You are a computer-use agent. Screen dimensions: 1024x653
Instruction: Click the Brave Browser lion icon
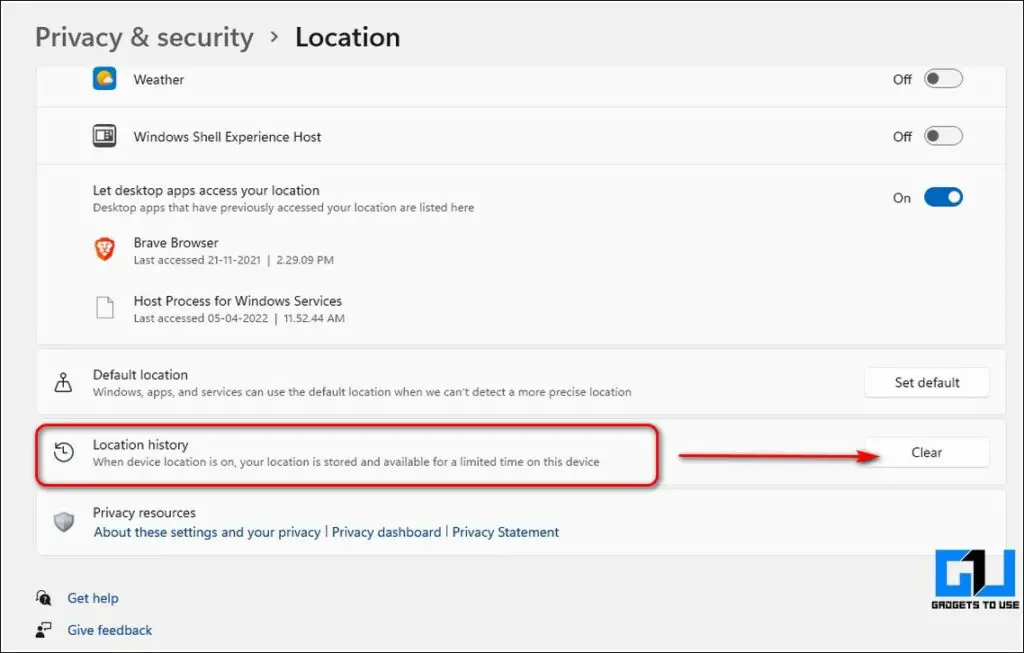tap(105, 250)
